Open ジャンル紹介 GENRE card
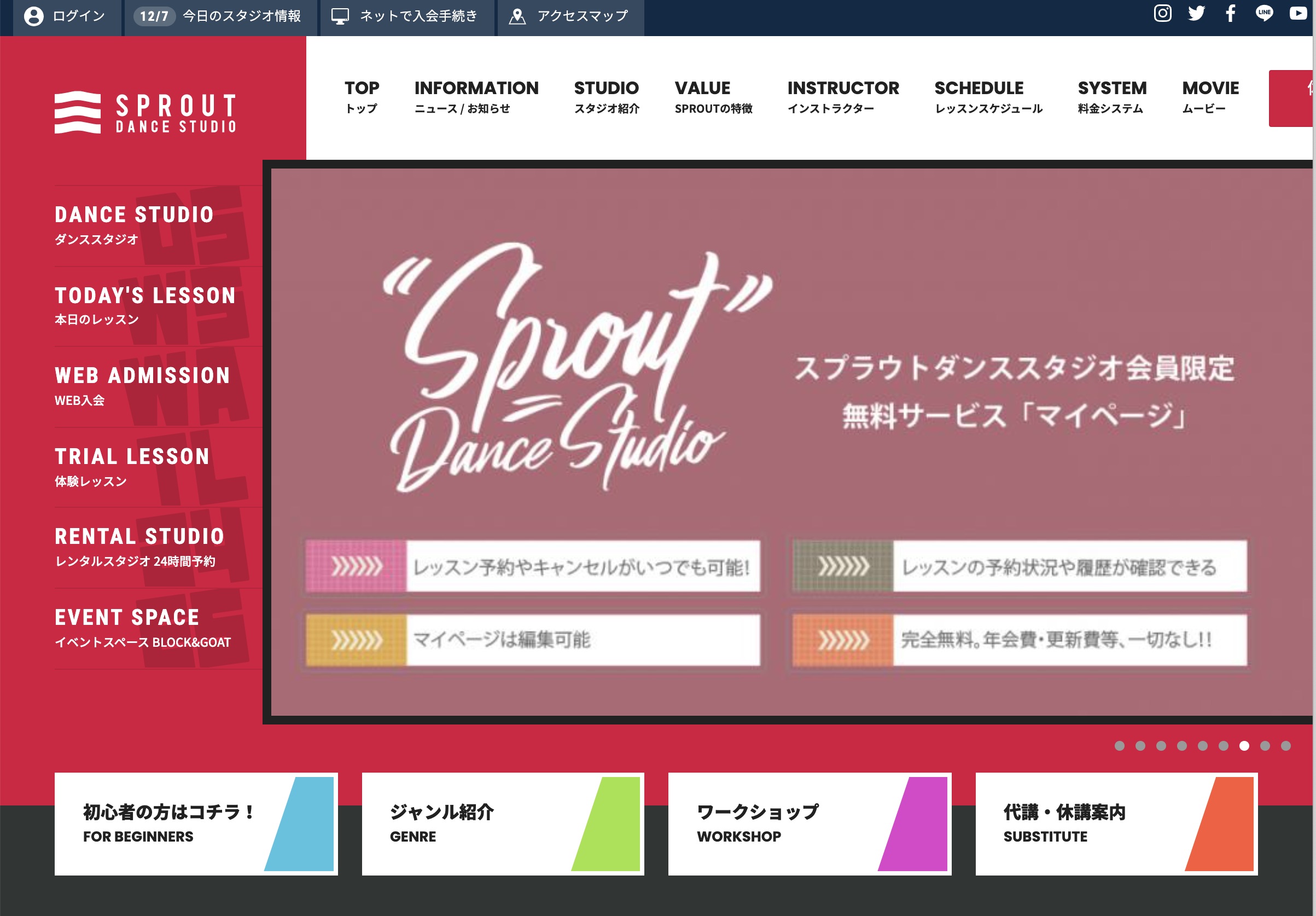The height and width of the screenshot is (916, 1316). pyautogui.click(x=503, y=824)
